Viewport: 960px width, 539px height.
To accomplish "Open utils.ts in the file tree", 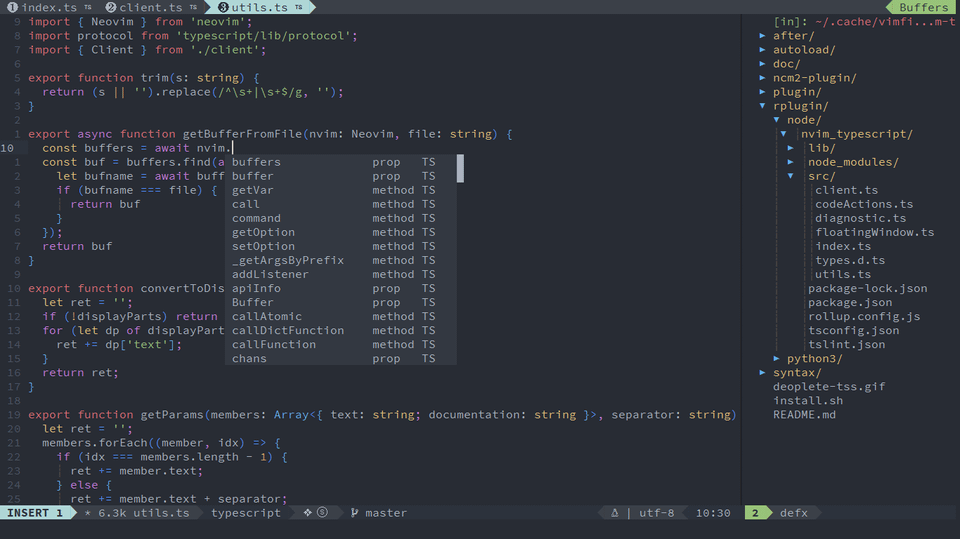I will [x=843, y=274].
